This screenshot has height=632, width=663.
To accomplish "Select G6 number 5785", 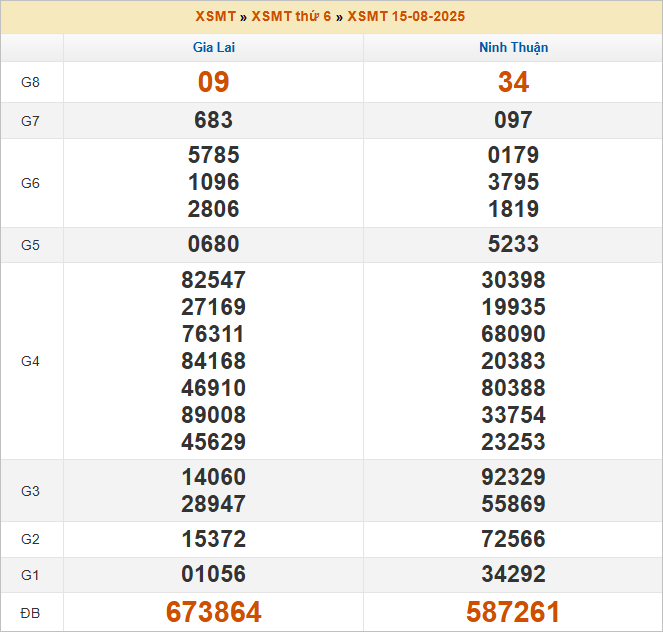I will pyautogui.click(x=214, y=155).
